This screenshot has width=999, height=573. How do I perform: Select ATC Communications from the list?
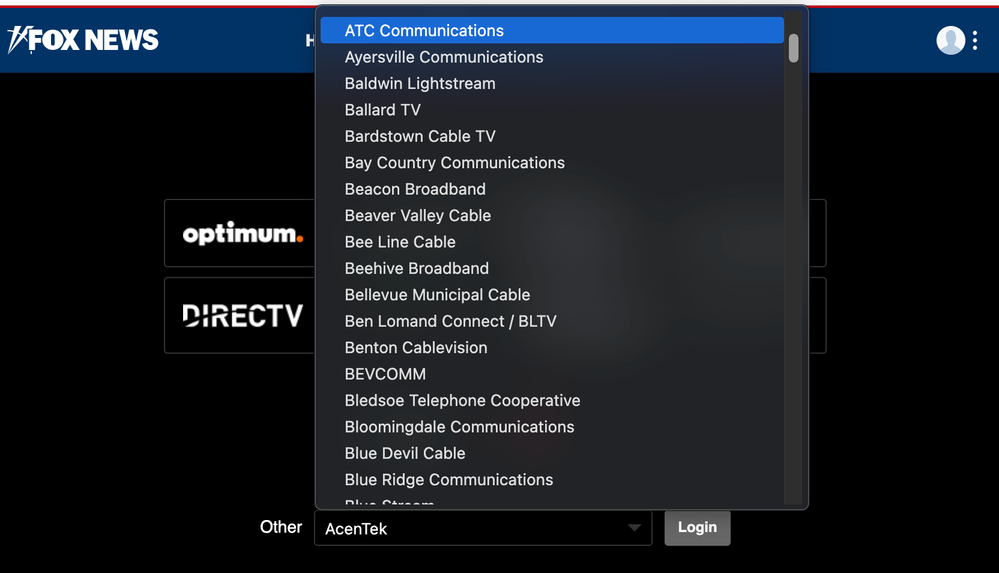pyautogui.click(x=424, y=31)
